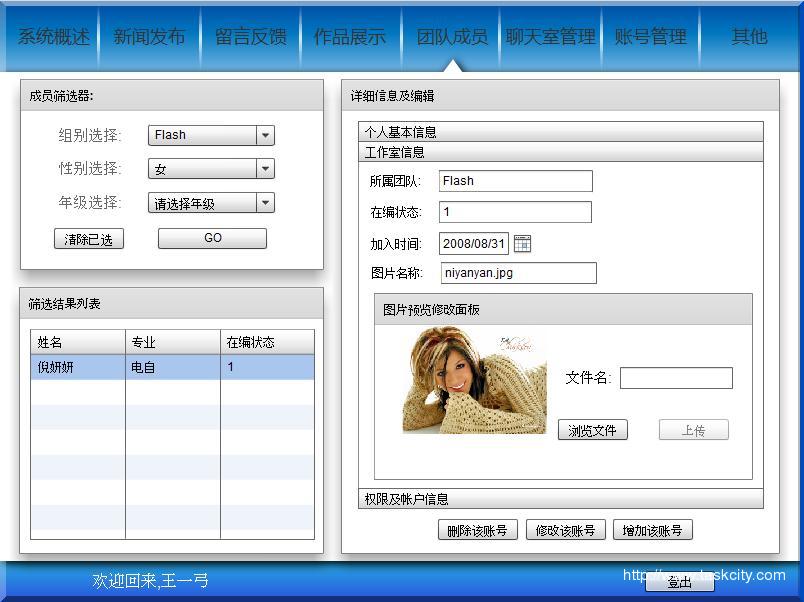The image size is (804, 602).
Task: Select the 聊天室管理 menu item
Action: click(549, 35)
